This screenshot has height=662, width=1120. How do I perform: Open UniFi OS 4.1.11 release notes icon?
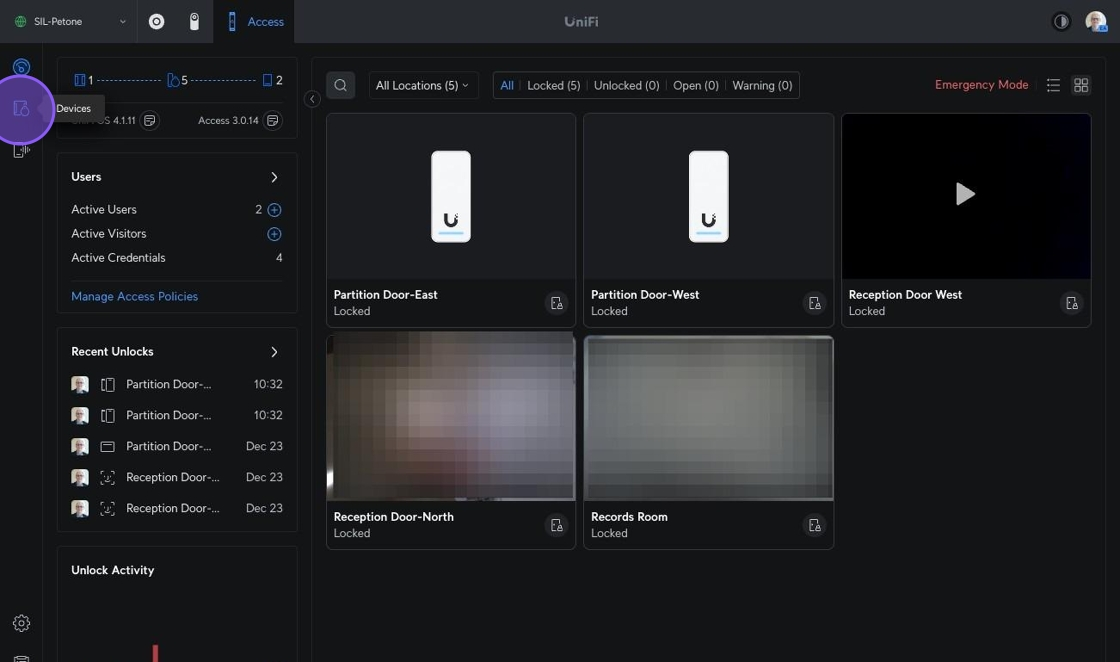tap(149, 120)
